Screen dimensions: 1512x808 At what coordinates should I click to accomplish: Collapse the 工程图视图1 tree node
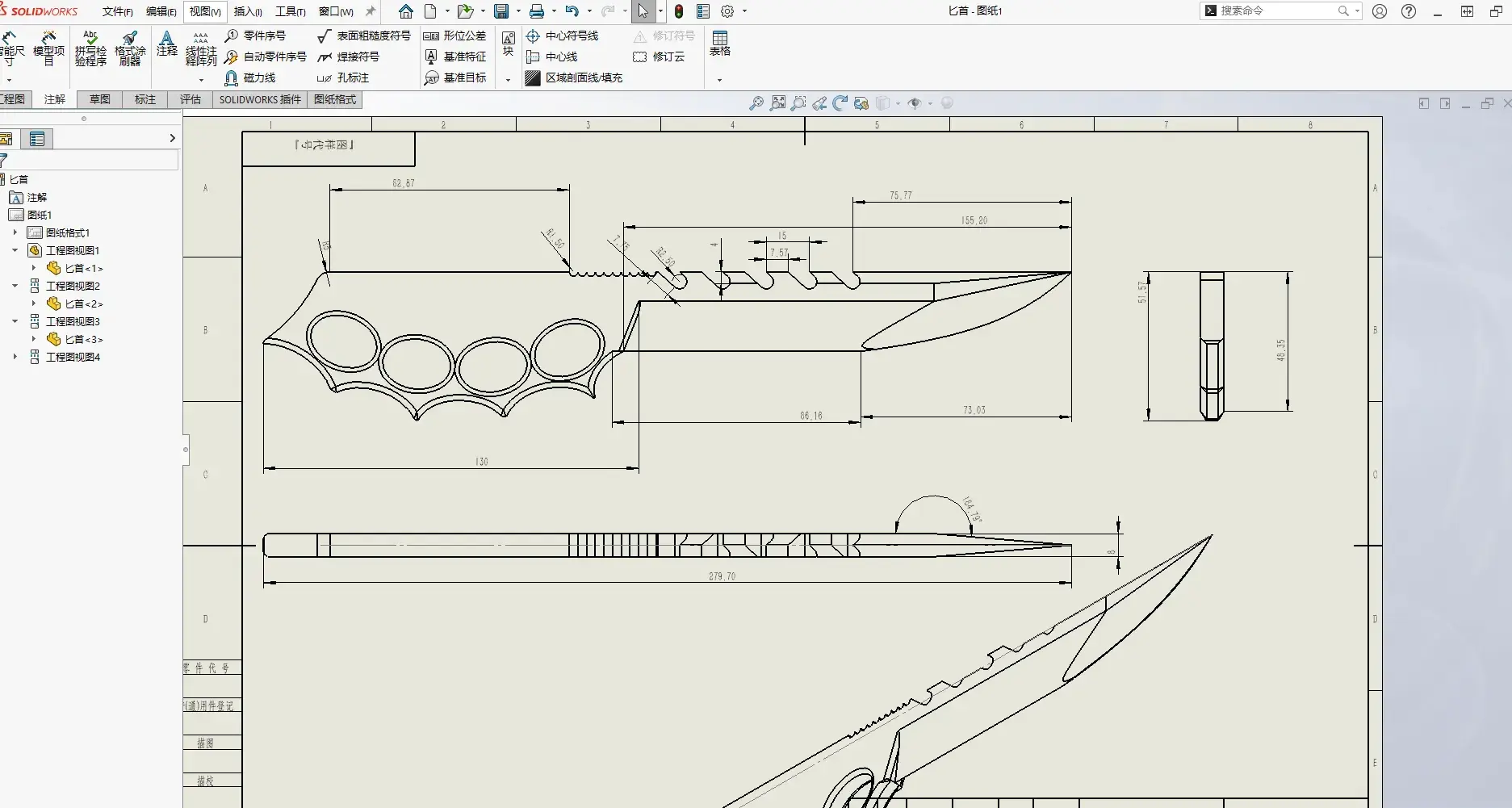[15, 250]
